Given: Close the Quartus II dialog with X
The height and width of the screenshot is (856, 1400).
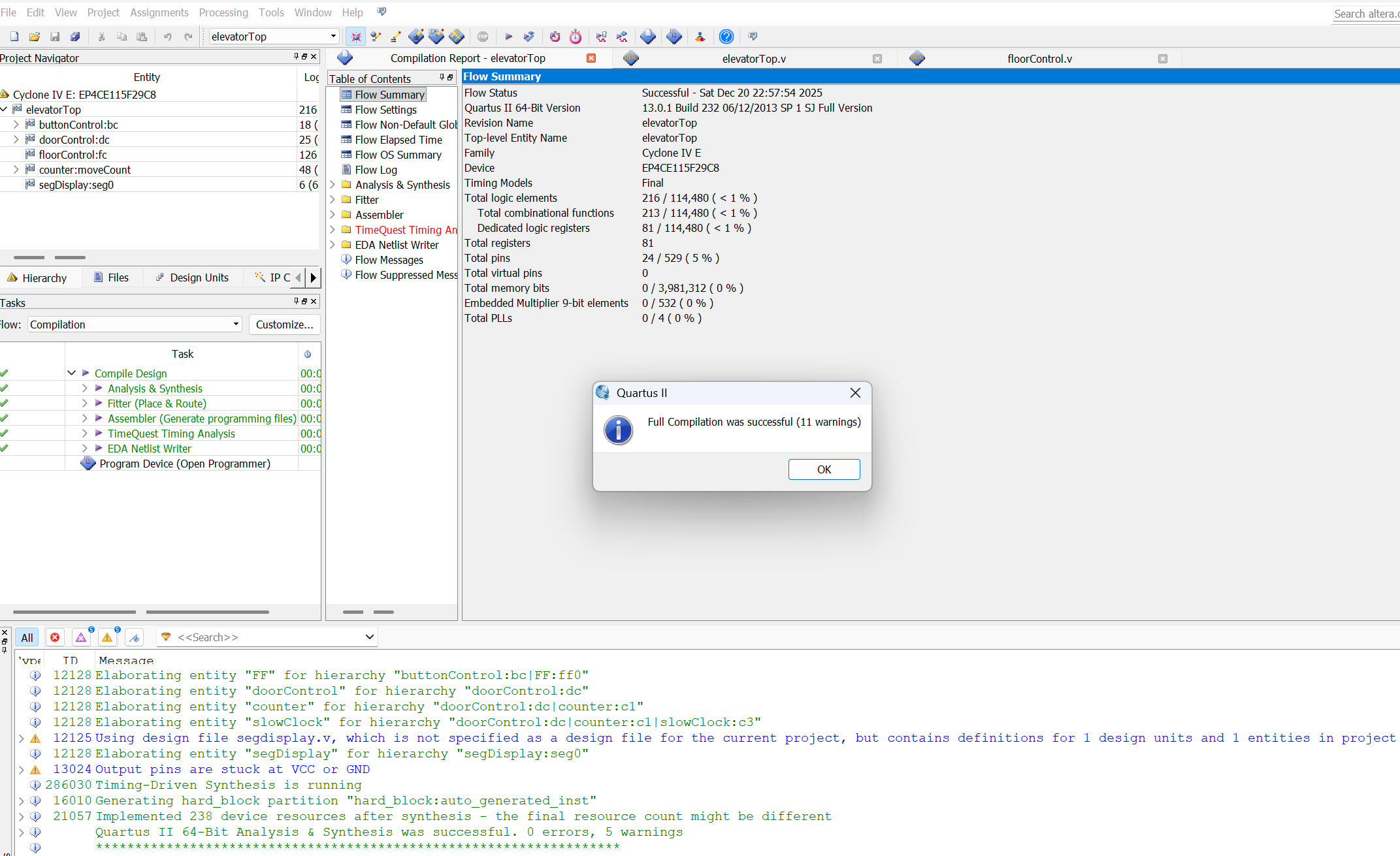Looking at the screenshot, I should tap(855, 392).
